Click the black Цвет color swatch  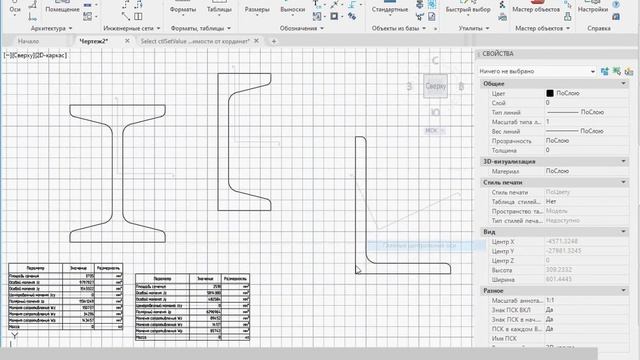tap(550, 93)
